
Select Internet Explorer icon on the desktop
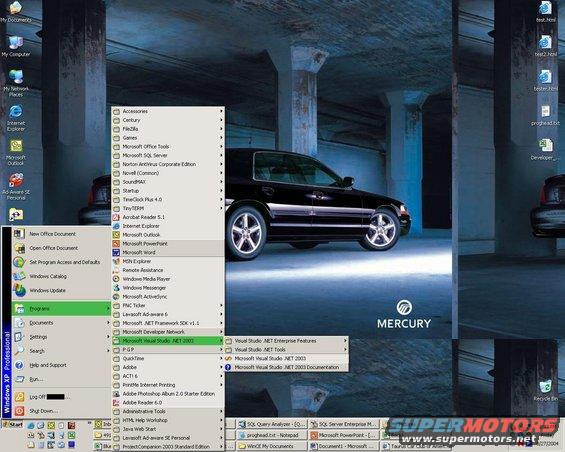click(15, 118)
